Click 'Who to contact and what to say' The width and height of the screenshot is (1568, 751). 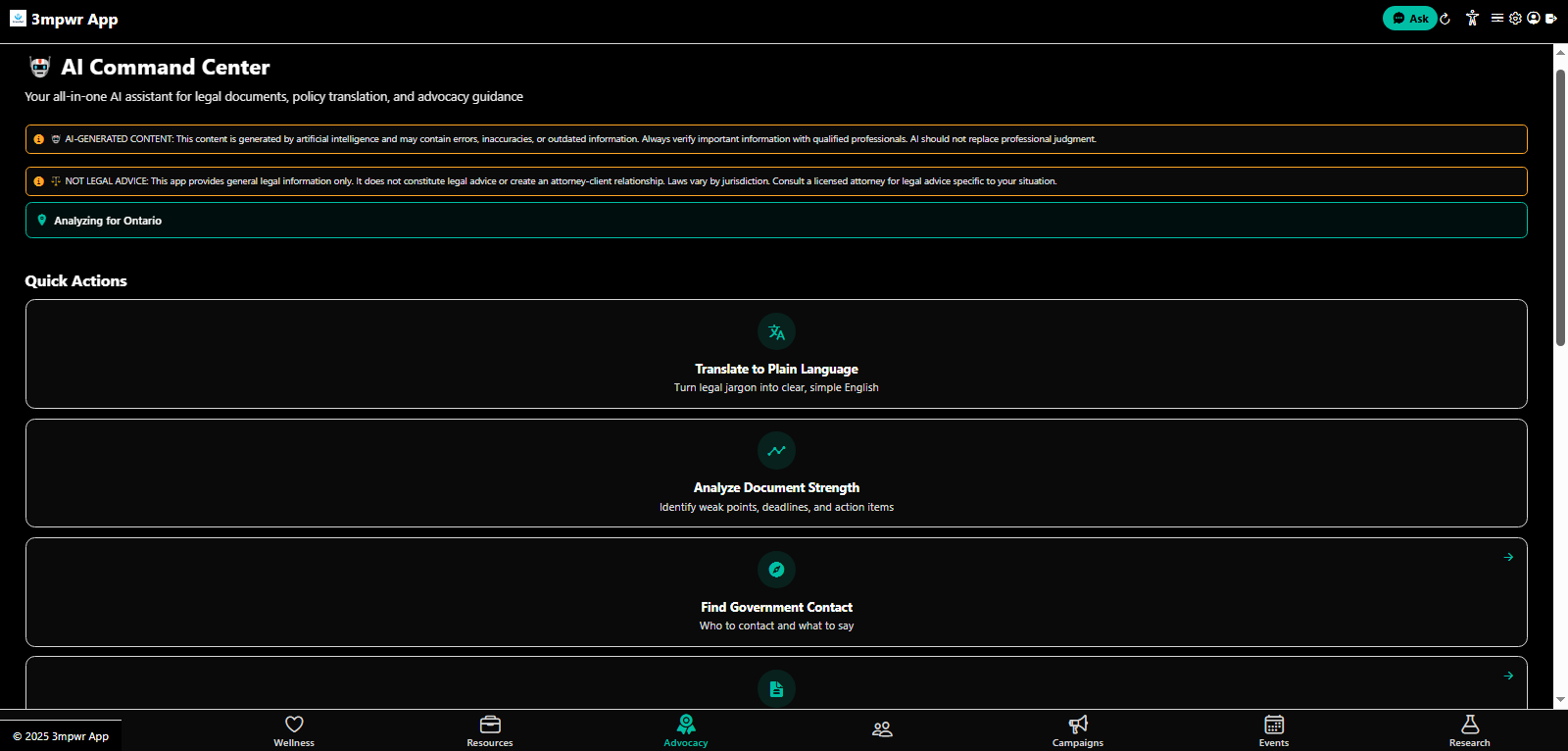776,626
